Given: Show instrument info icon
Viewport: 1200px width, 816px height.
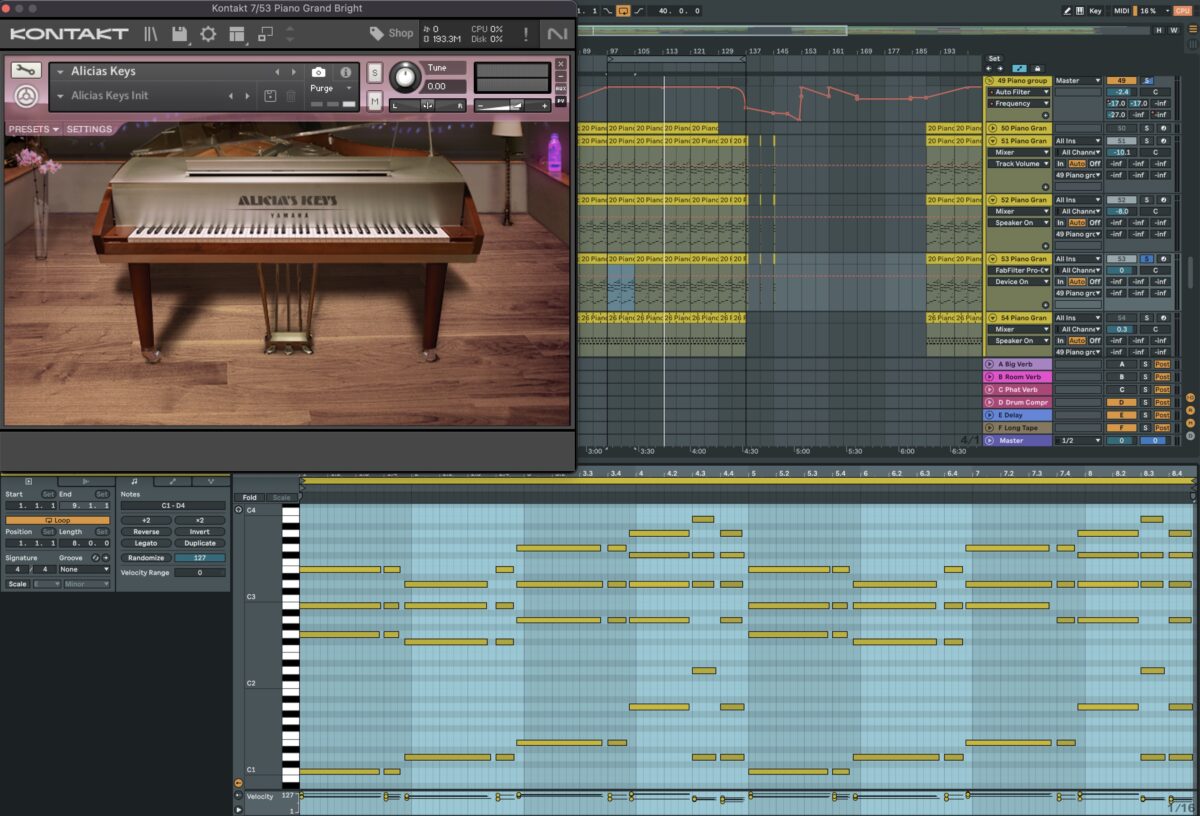Looking at the screenshot, I should (346, 72).
